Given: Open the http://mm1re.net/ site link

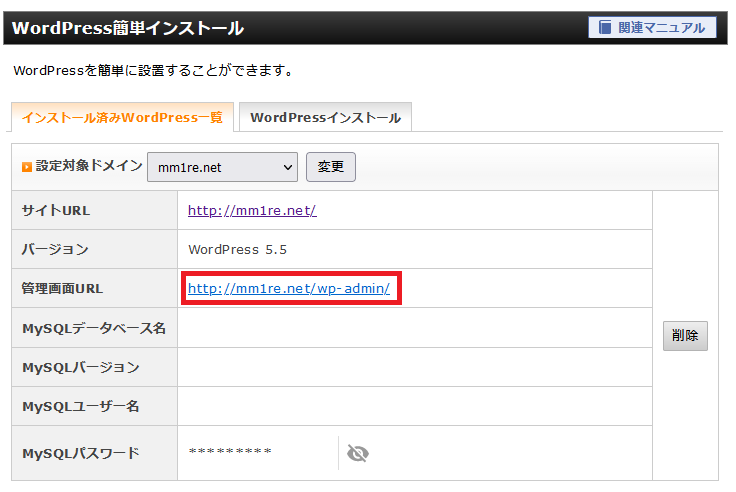Looking at the screenshot, I should [252, 210].
